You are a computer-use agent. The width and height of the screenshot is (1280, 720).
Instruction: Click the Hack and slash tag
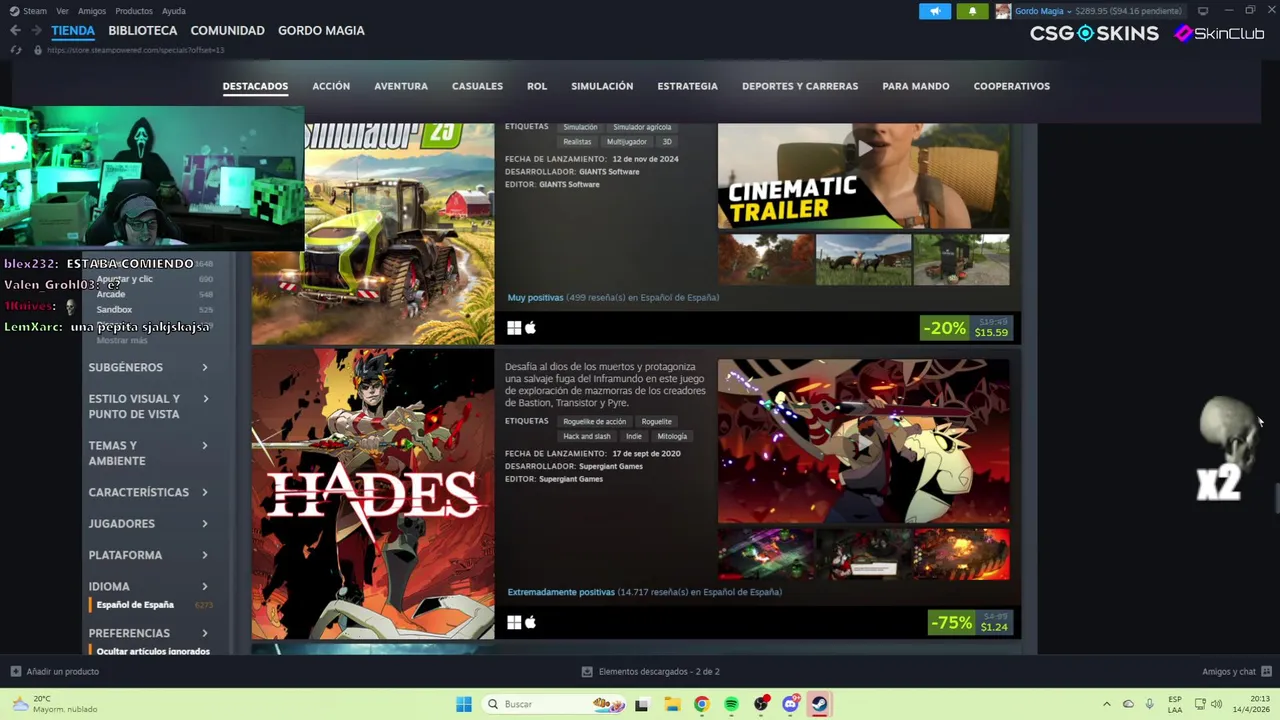coord(586,437)
